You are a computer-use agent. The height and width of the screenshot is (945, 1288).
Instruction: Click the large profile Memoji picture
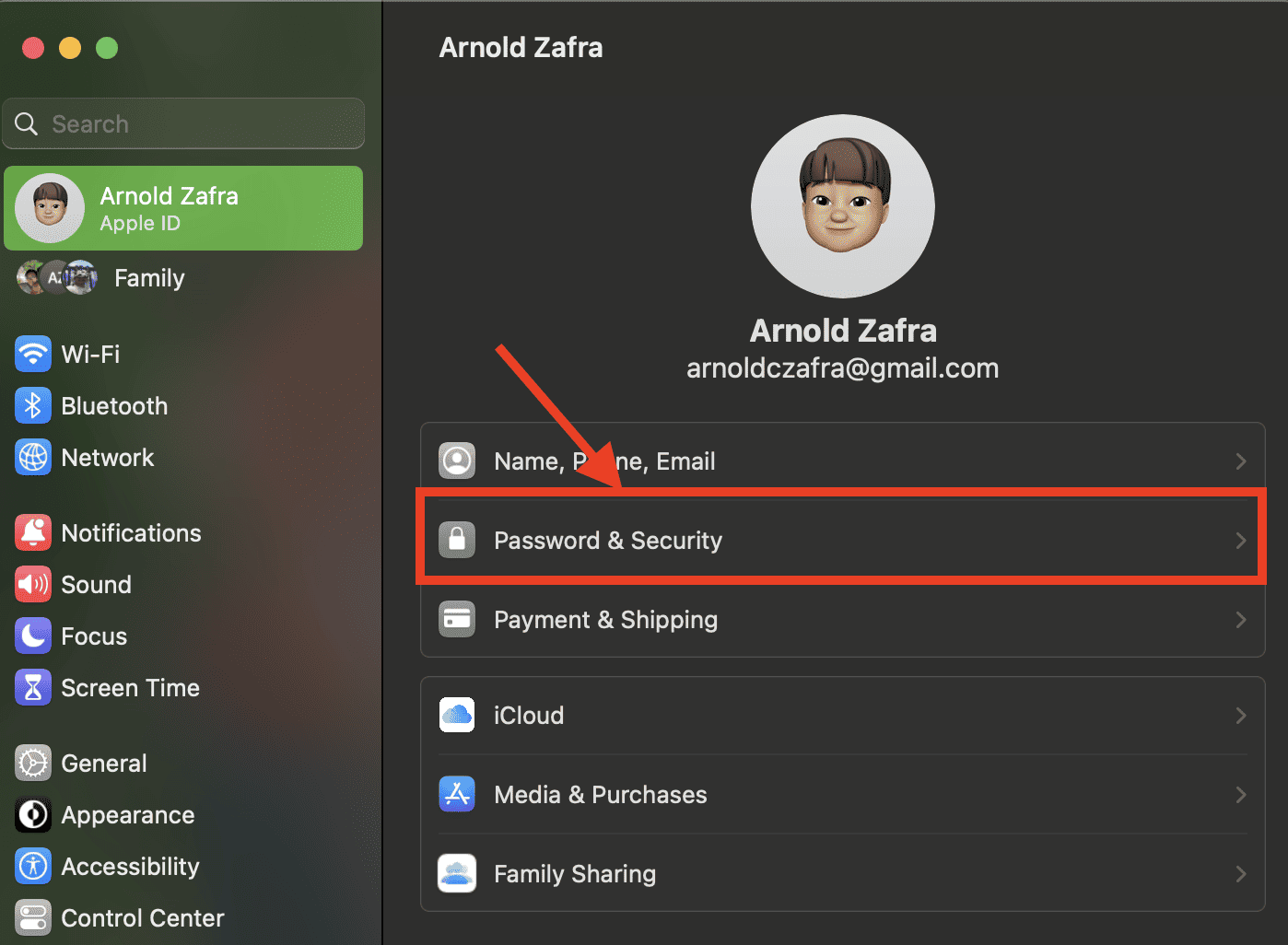pos(842,206)
